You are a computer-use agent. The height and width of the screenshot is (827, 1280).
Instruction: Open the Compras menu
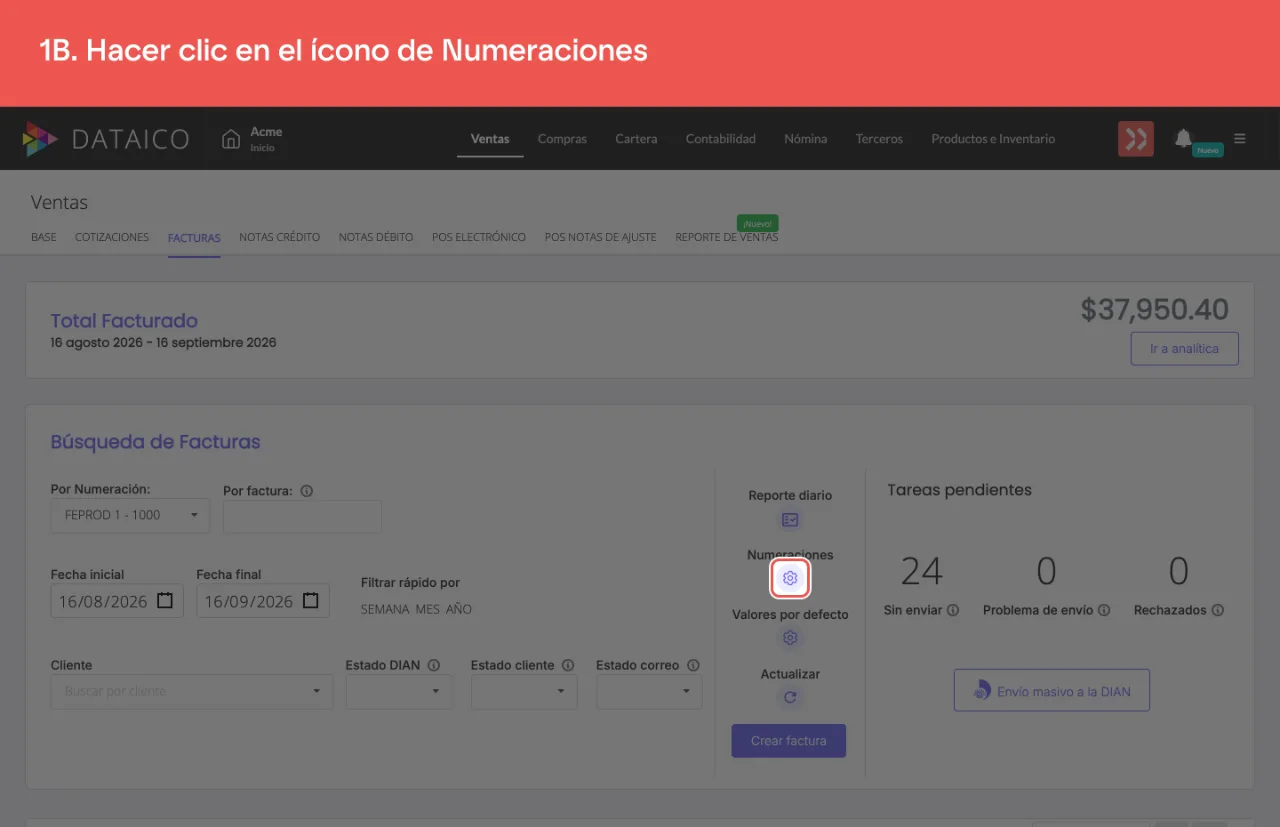click(562, 139)
